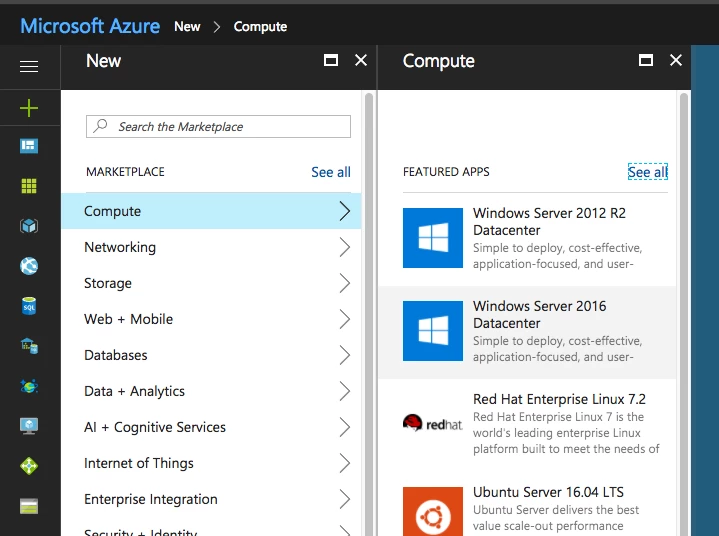Screen dimensions: 719x536
Task: Open All resources grid icon
Action: (29, 186)
